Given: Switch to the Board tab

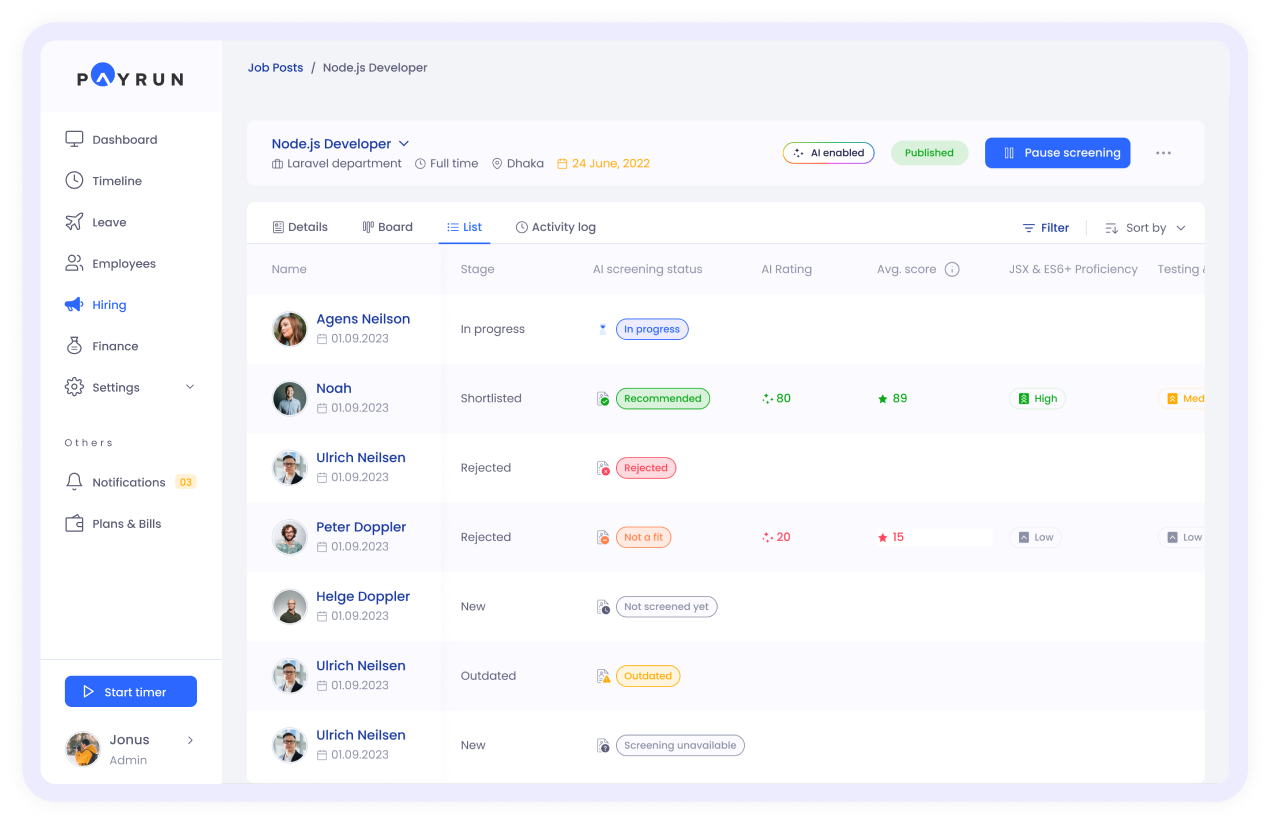Looking at the screenshot, I should 387,227.
